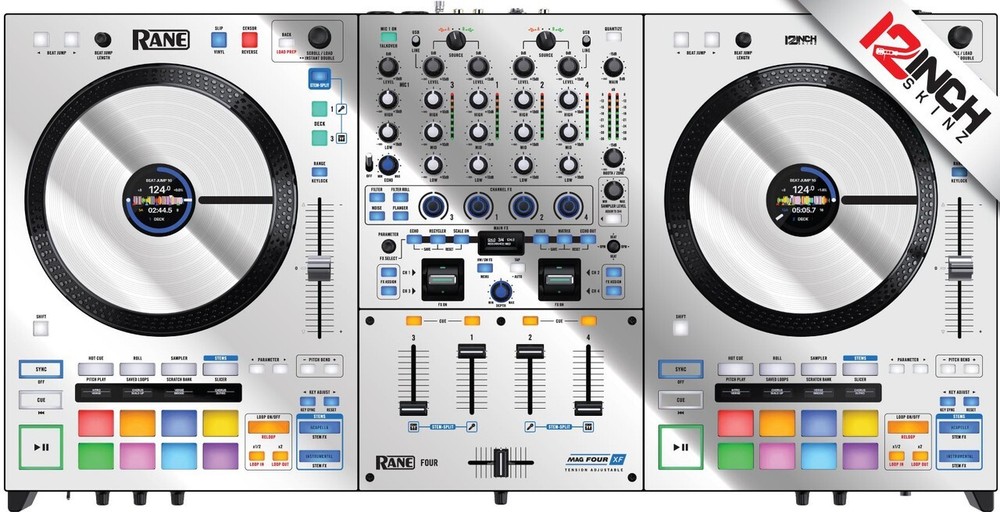
Task: Click the left Source selector knob on mixer
Action: click(455, 41)
